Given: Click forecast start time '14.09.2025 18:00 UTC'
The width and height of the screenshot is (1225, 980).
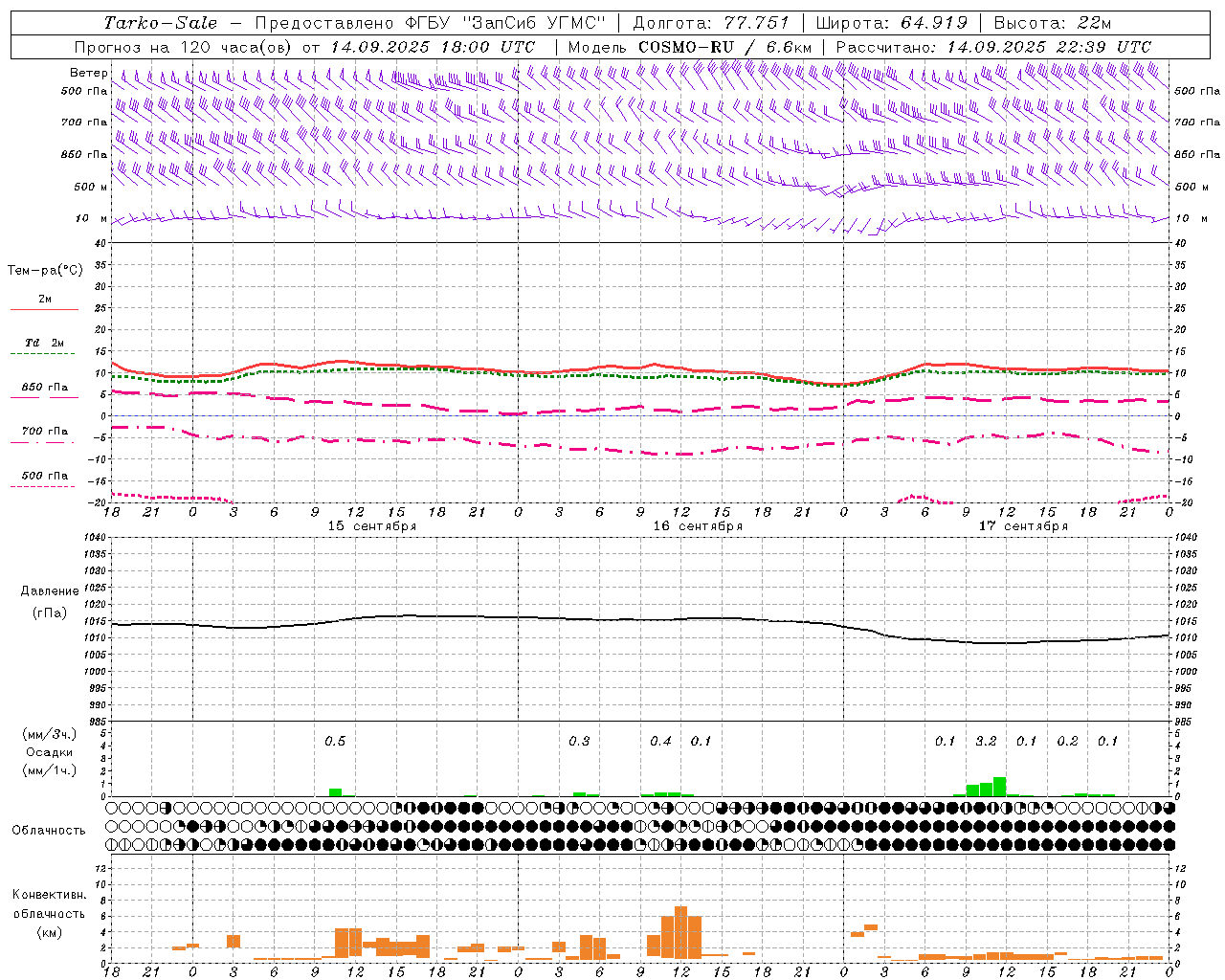Looking at the screenshot, I should click(x=433, y=47).
